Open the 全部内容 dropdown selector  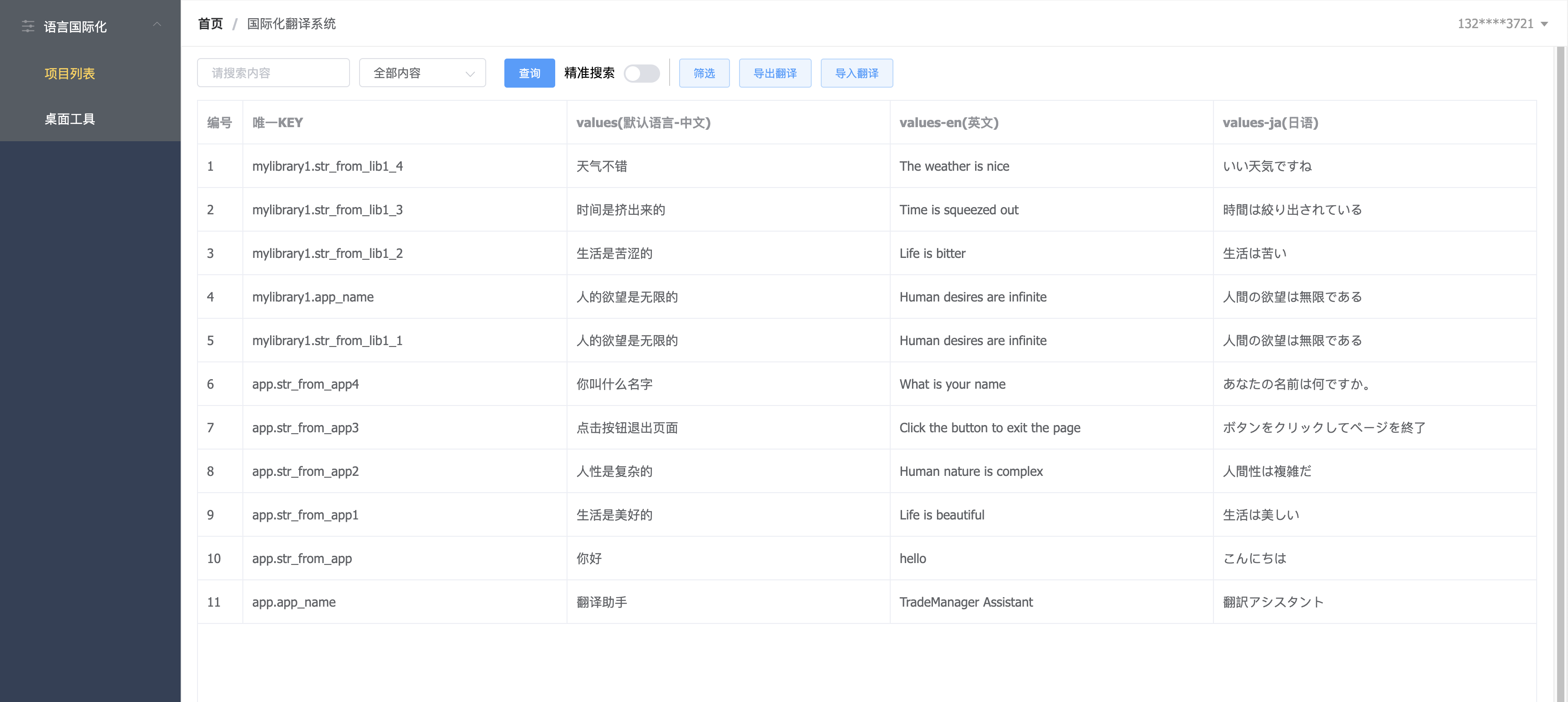pyautogui.click(x=423, y=73)
